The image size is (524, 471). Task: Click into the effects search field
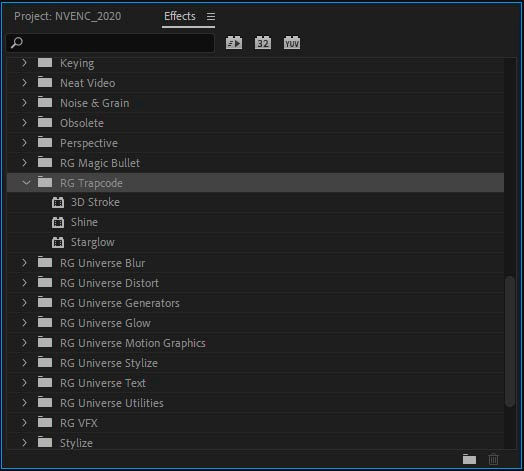110,43
